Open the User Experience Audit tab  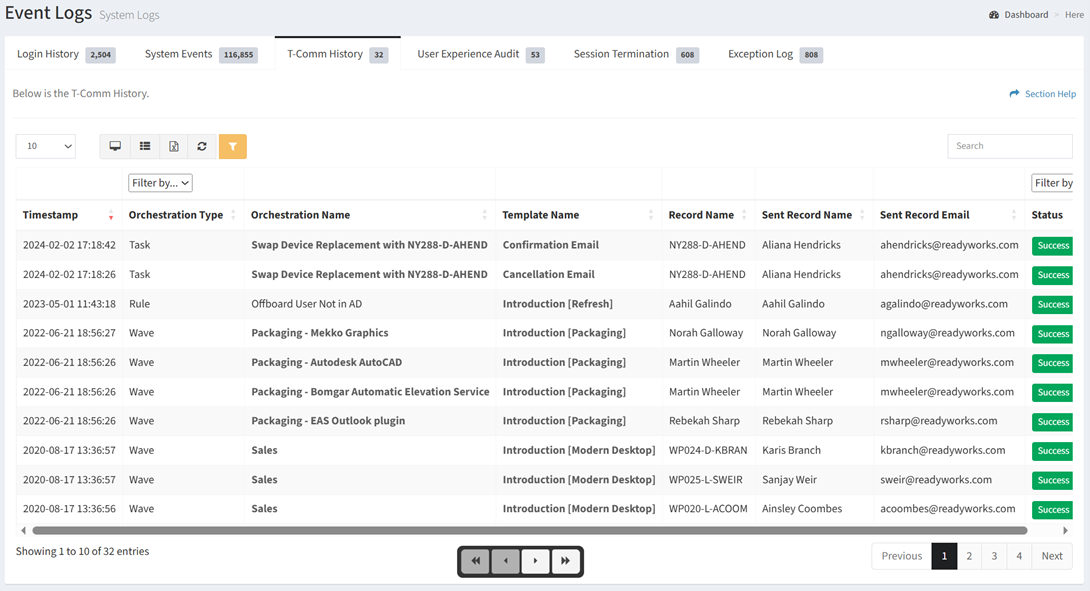480,54
